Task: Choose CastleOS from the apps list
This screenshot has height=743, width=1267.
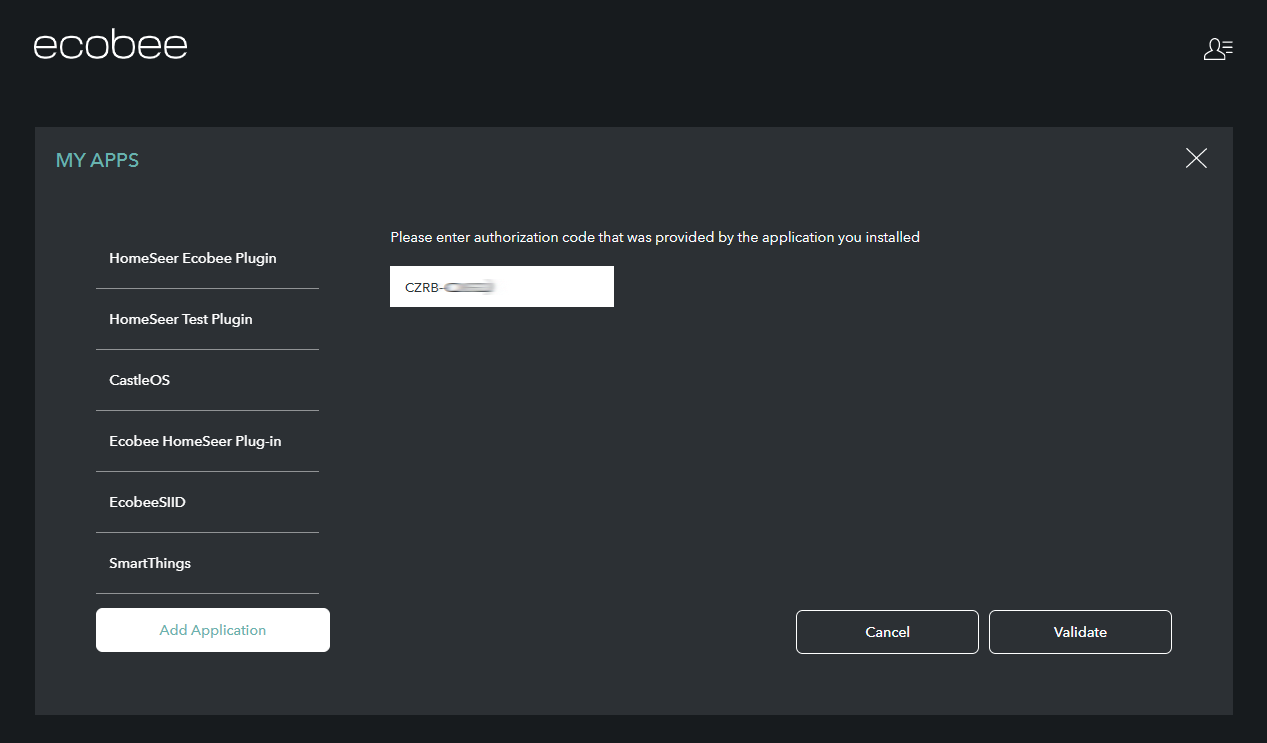Action: point(140,380)
